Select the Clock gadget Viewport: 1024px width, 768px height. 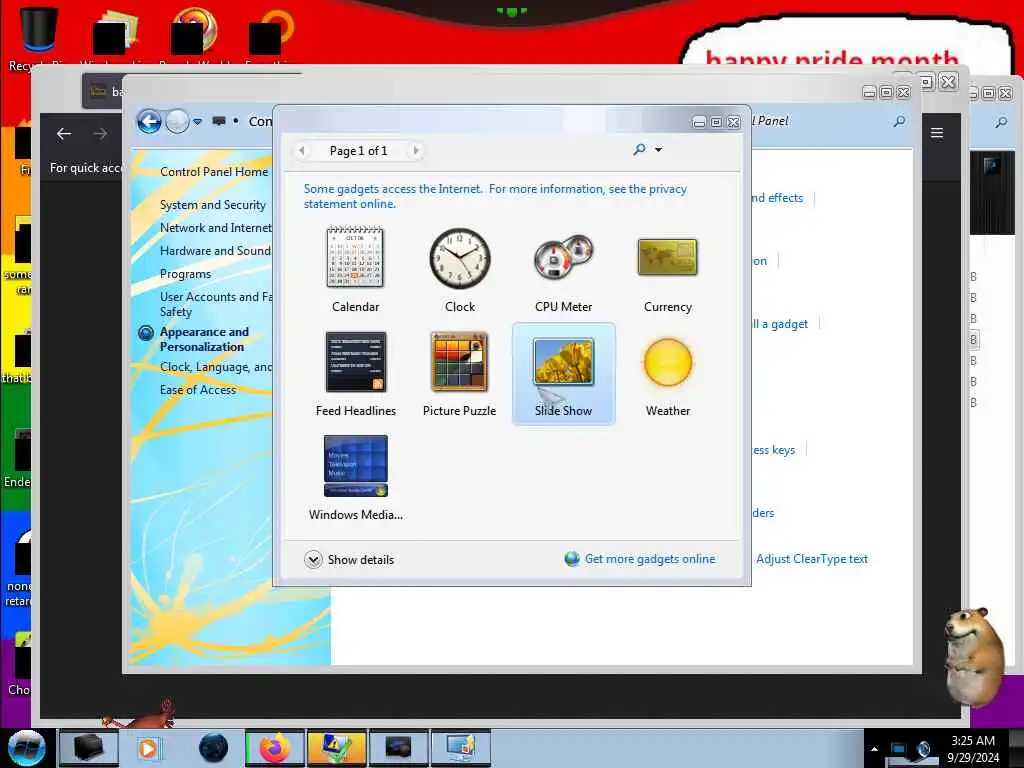coord(460,270)
